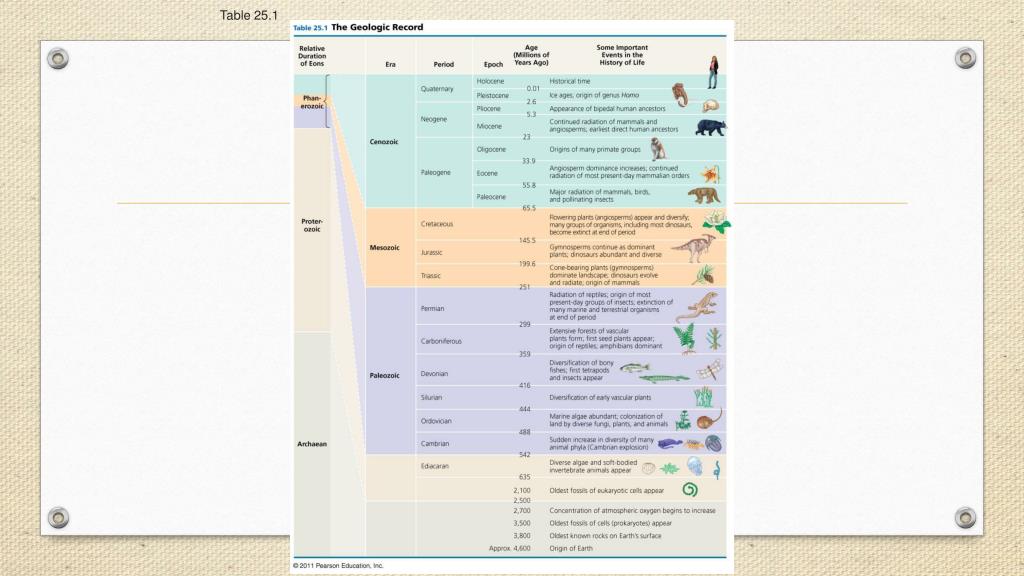Click the 'Epoch' column header
1024x576 pixels.
click(493, 64)
